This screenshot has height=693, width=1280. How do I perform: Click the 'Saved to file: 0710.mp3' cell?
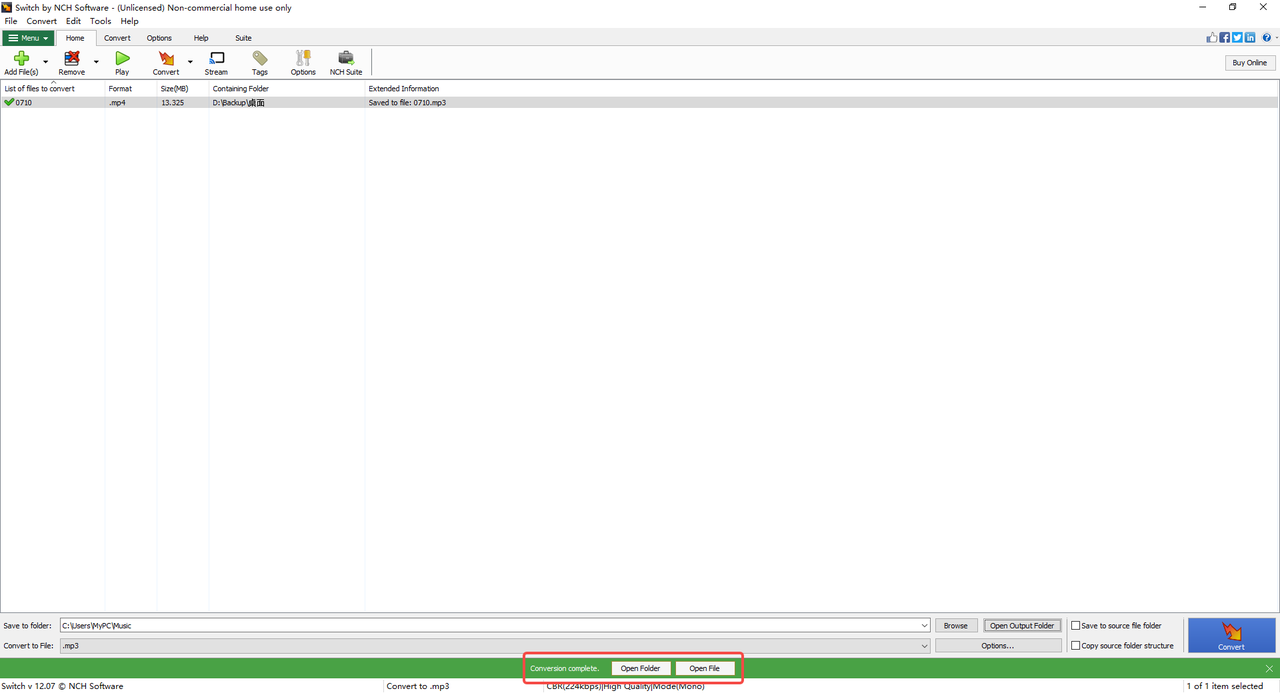[407, 102]
